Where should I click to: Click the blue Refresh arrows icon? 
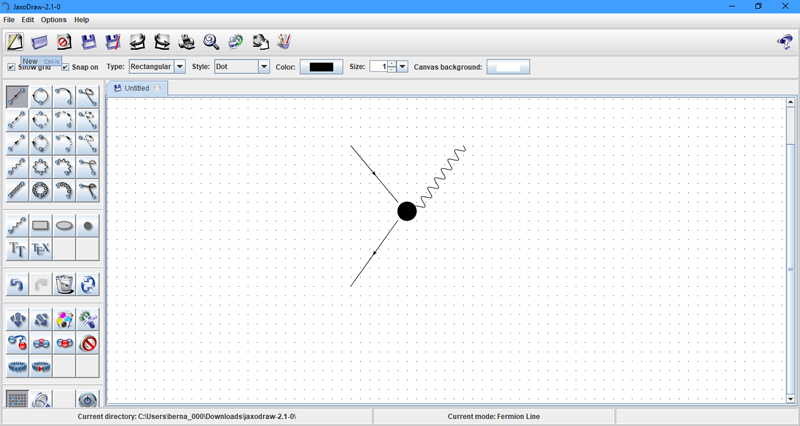(87, 285)
